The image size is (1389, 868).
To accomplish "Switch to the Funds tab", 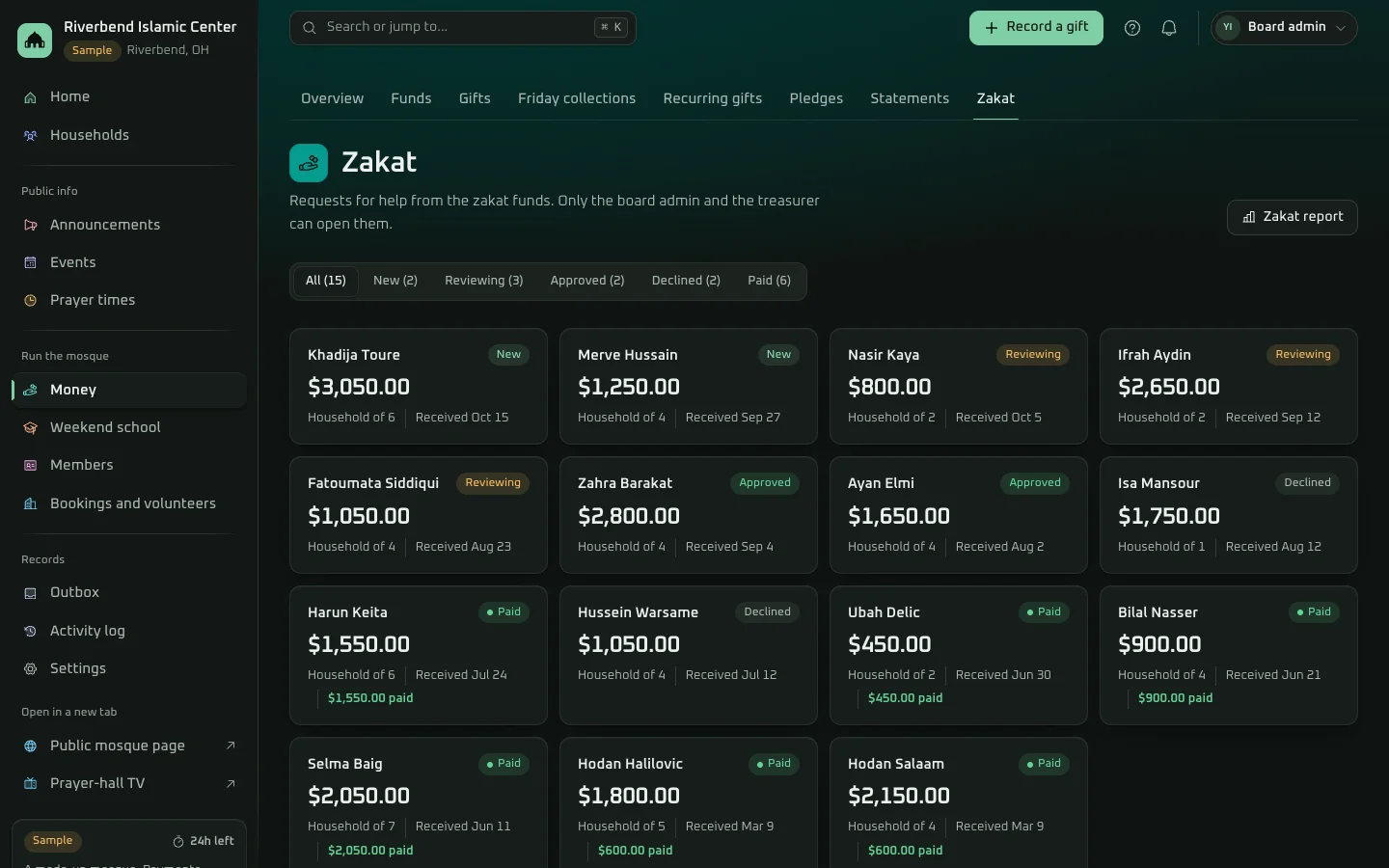I will tap(411, 98).
